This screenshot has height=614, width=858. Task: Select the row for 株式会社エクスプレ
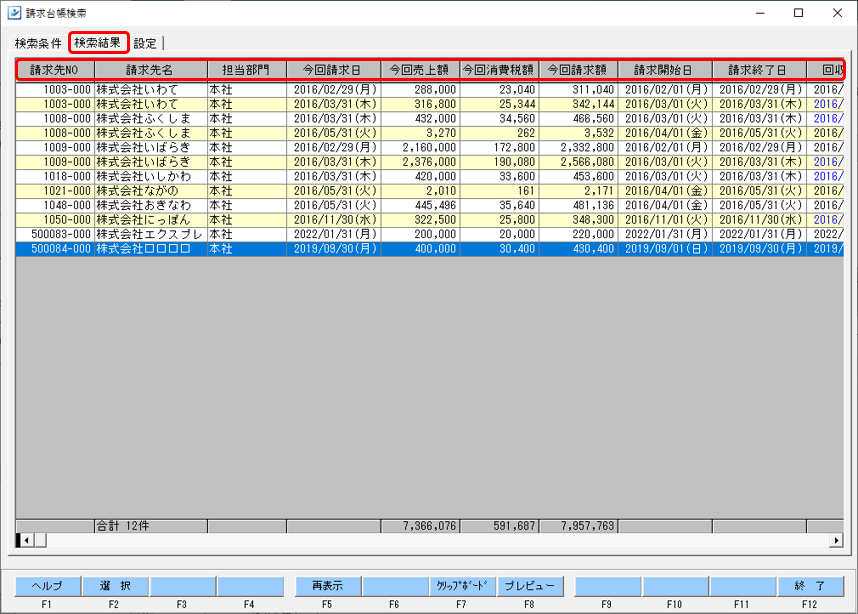pos(430,234)
